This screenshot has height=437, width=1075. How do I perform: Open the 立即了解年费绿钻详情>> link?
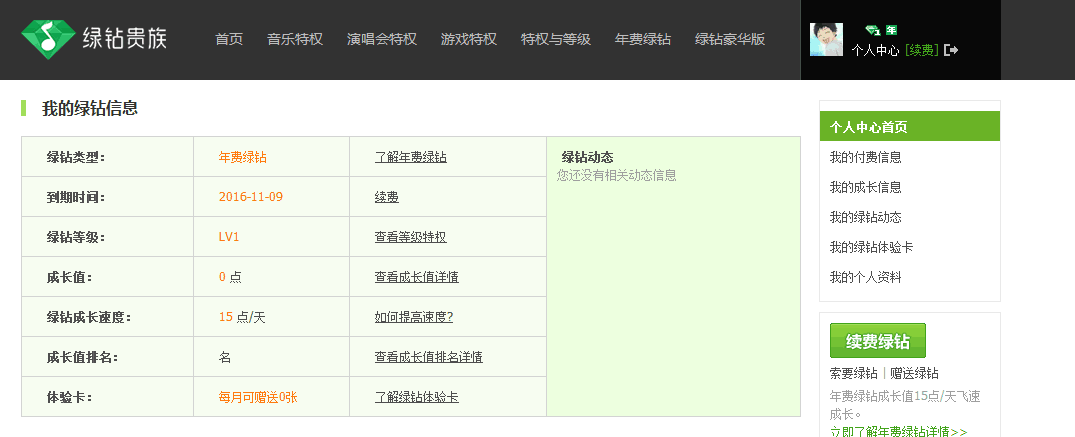coord(898,431)
